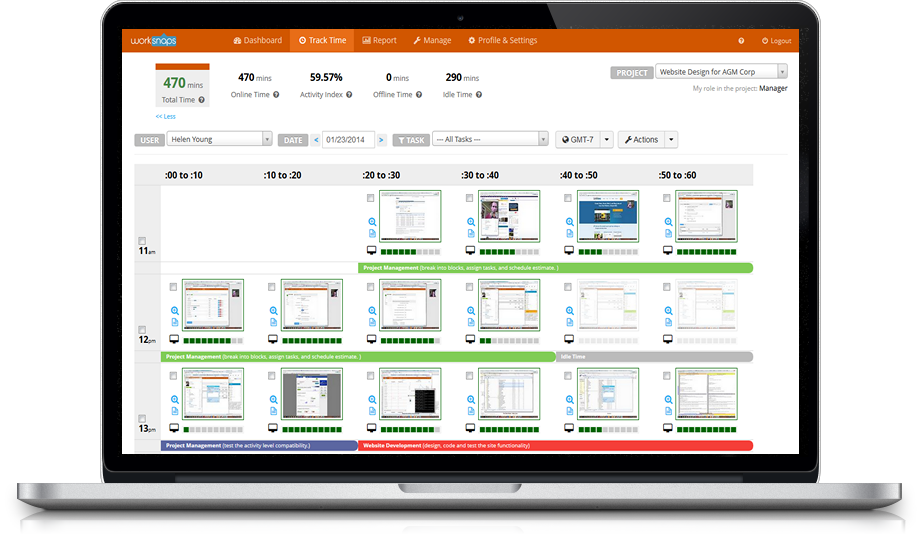Click the red Website Development task bar
The image size is (919, 534).
[x=555, y=446]
